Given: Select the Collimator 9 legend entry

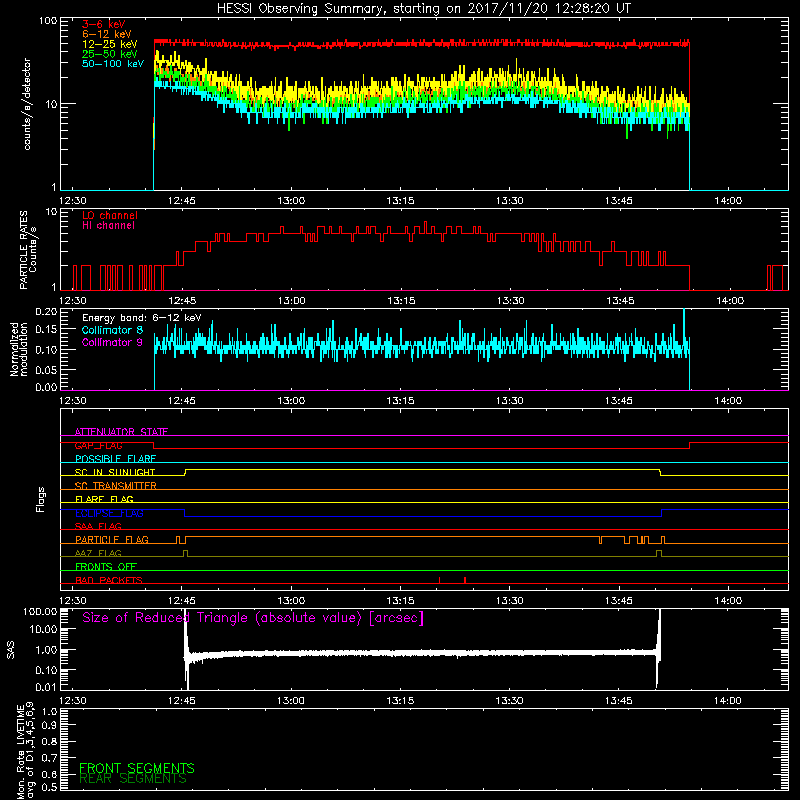Looking at the screenshot, I should 112,342.
